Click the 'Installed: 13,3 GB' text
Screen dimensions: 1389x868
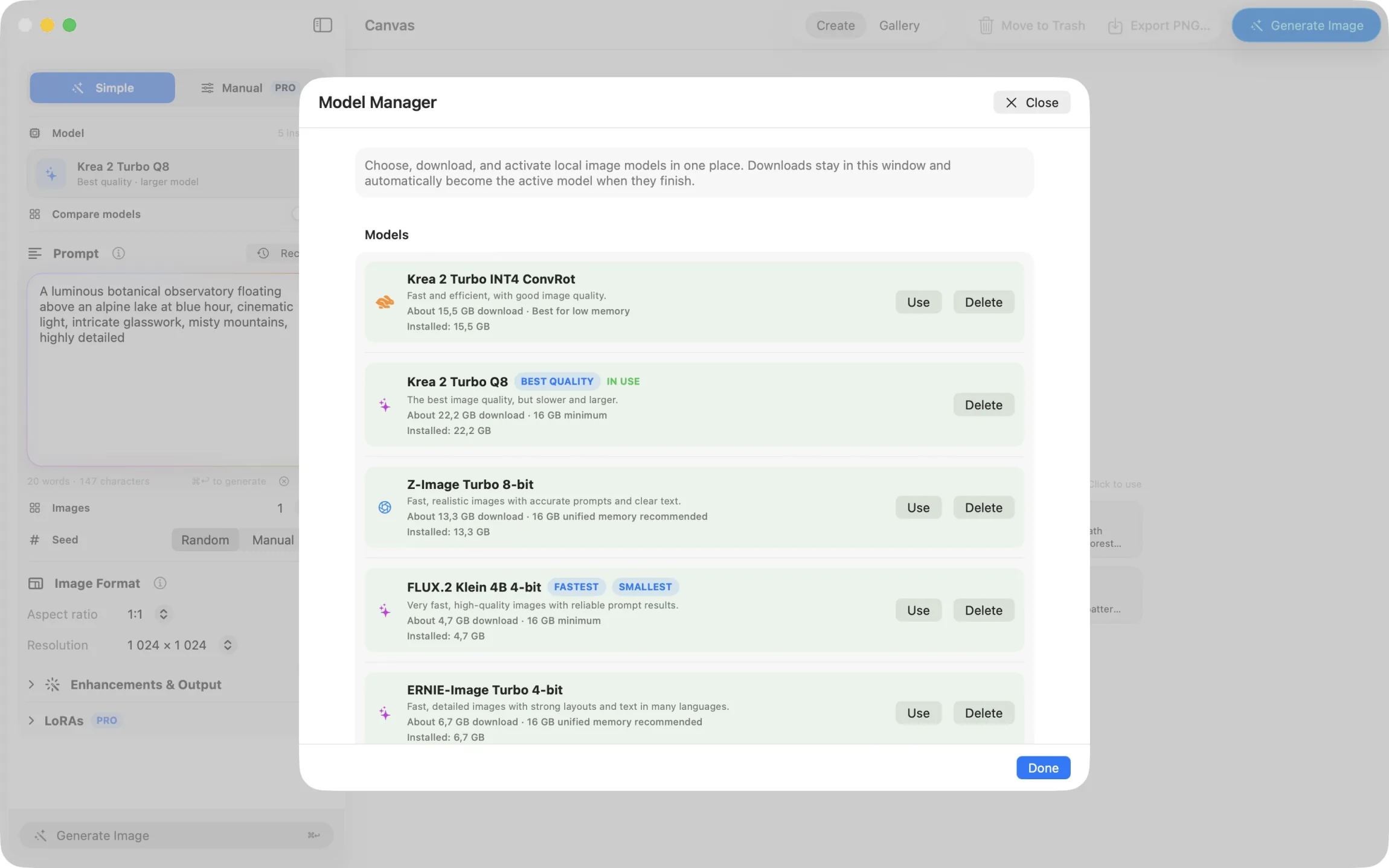click(448, 532)
